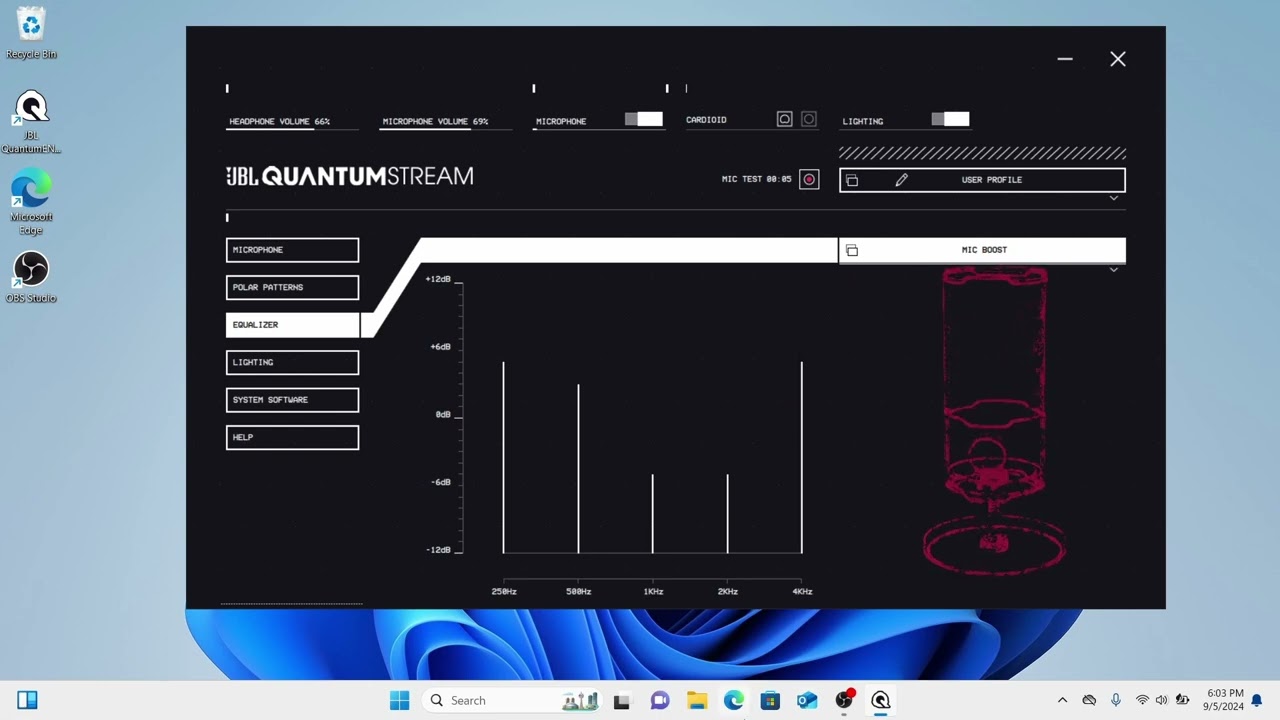Click the OneDrive cloud tray icon
The image size is (1280, 720).
point(1089,700)
